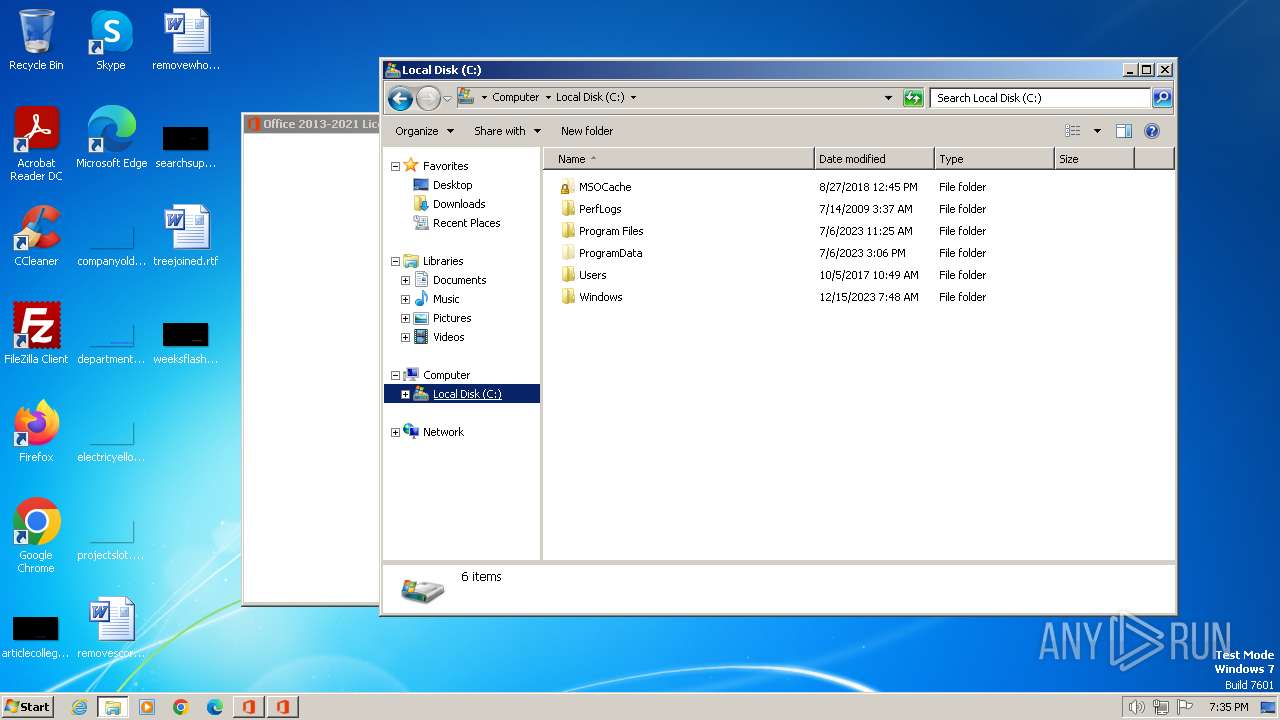Viewport: 1280px width, 720px height.
Task: Collapse the Computer node
Action: [395, 375]
